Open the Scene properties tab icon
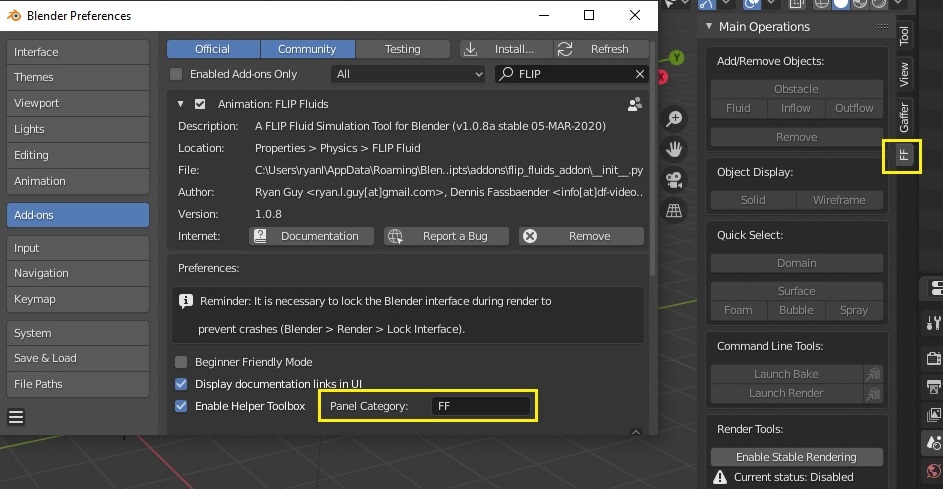Viewport: 943px width, 489px height. [933, 443]
